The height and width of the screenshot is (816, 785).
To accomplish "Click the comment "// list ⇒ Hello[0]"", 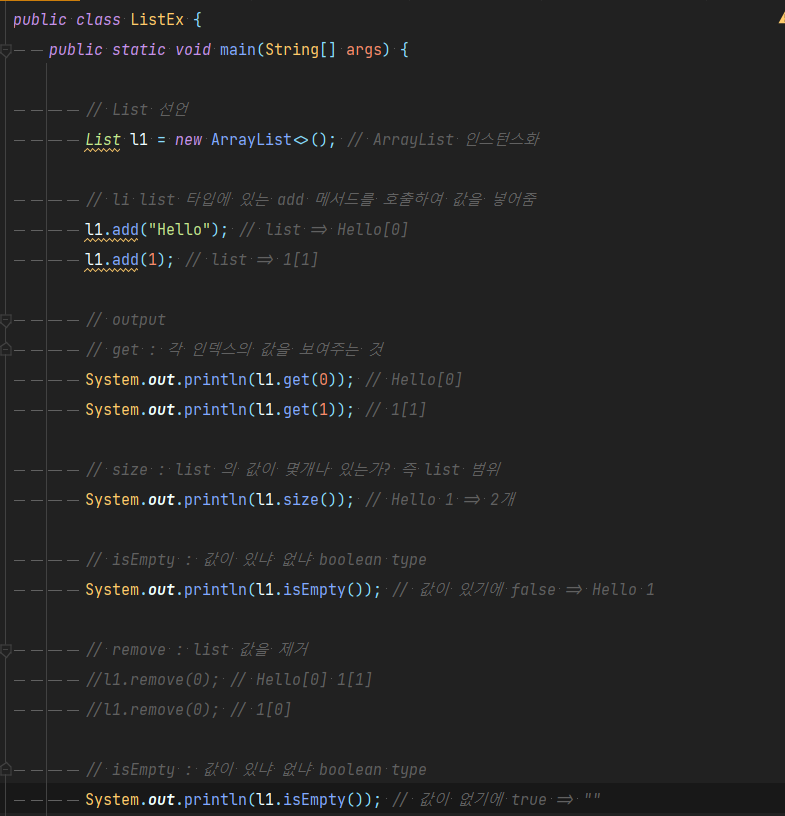I will (x=323, y=230).
